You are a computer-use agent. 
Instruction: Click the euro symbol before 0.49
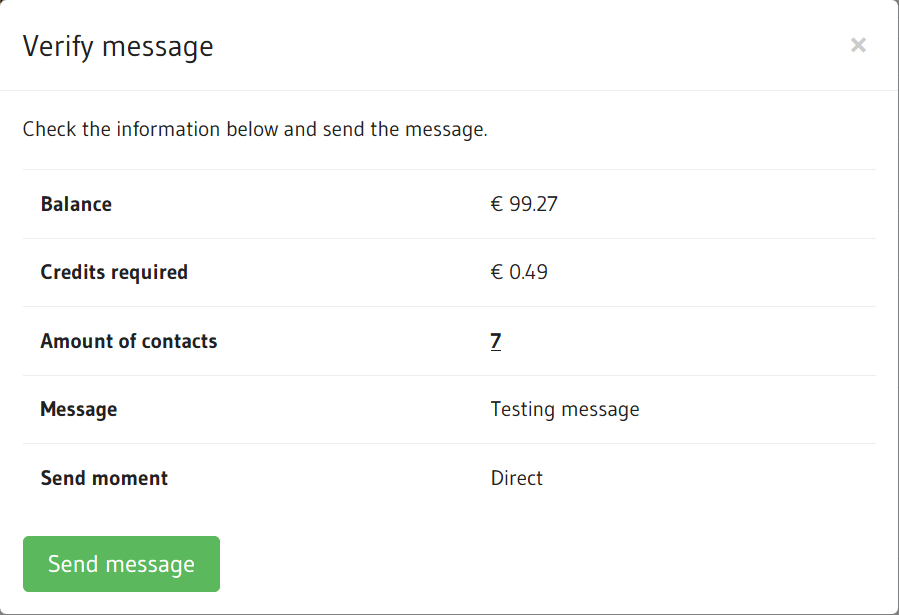point(497,272)
